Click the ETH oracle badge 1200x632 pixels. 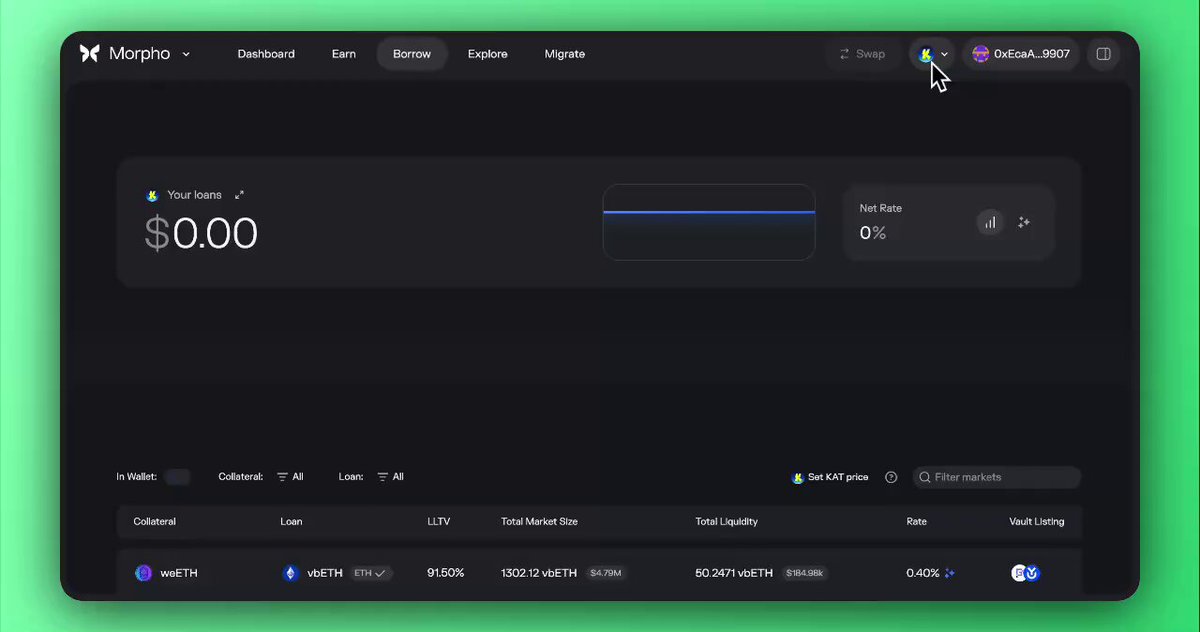(x=371, y=573)
